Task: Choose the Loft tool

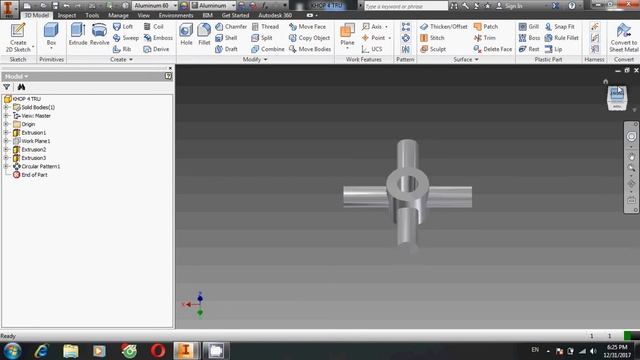Action: coord(123,27)
